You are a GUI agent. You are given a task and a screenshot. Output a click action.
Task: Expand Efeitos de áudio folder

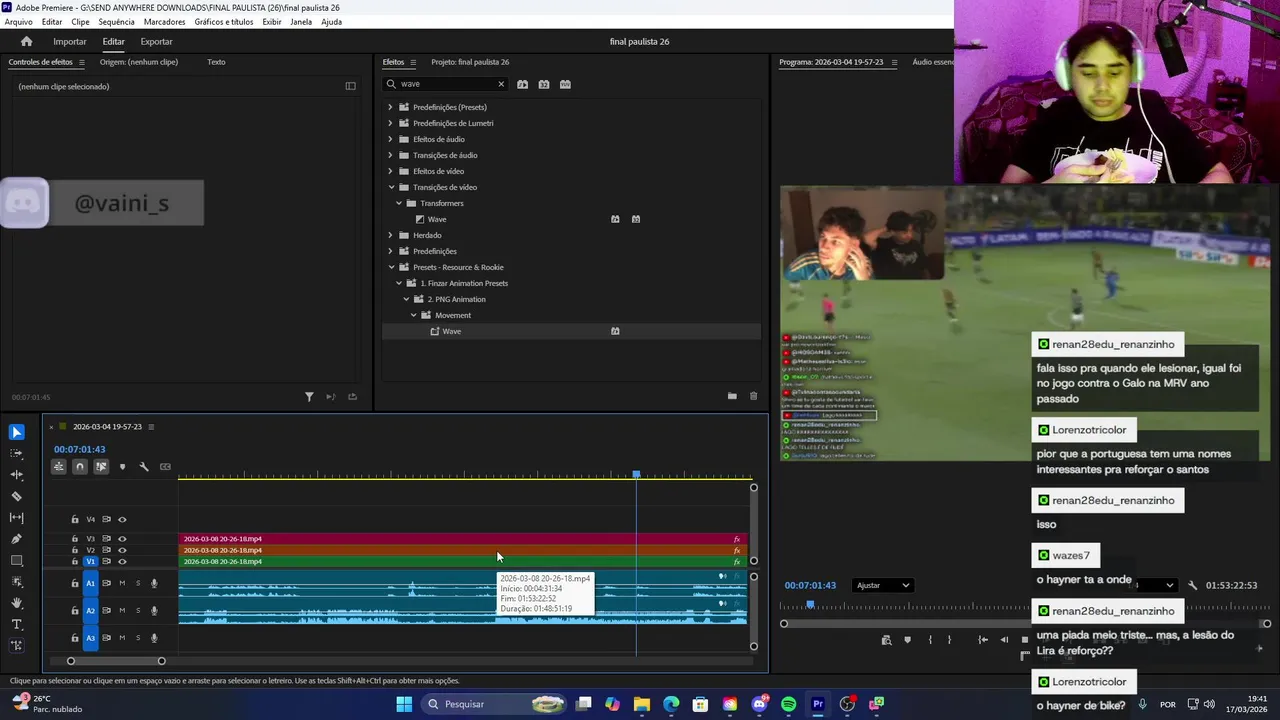[x=390, y=139]
